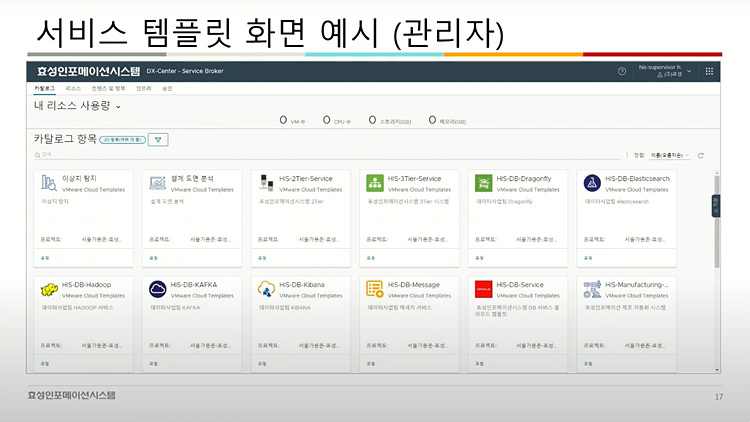Click the HIS-3Tier-Service title text
The width and height of the screenshot is (750, 422).
[x=414, y=178]
